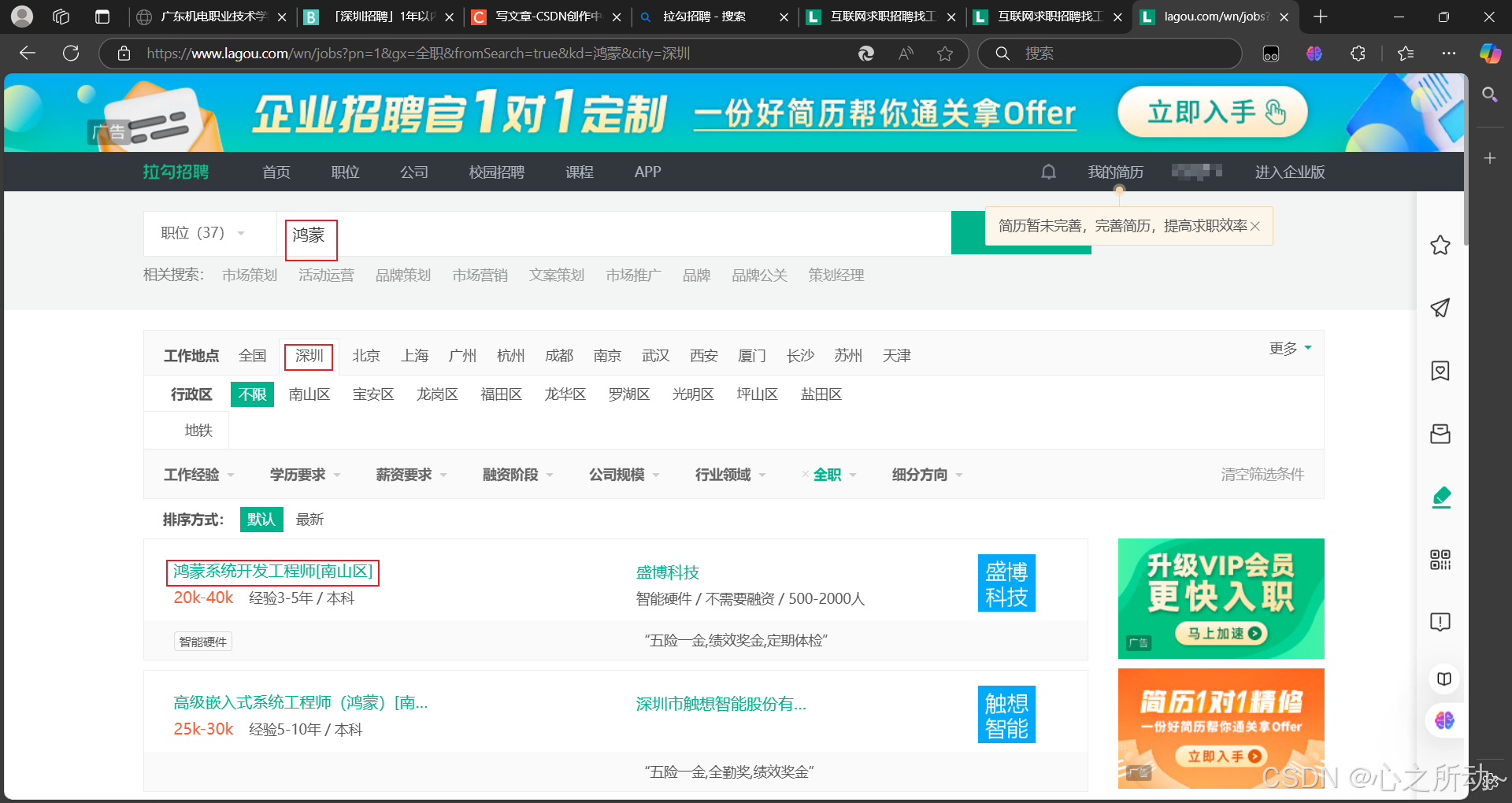The image size is (1512, 803).
Task: Select 福田区 district filter
Action: [x=501, y=394]
